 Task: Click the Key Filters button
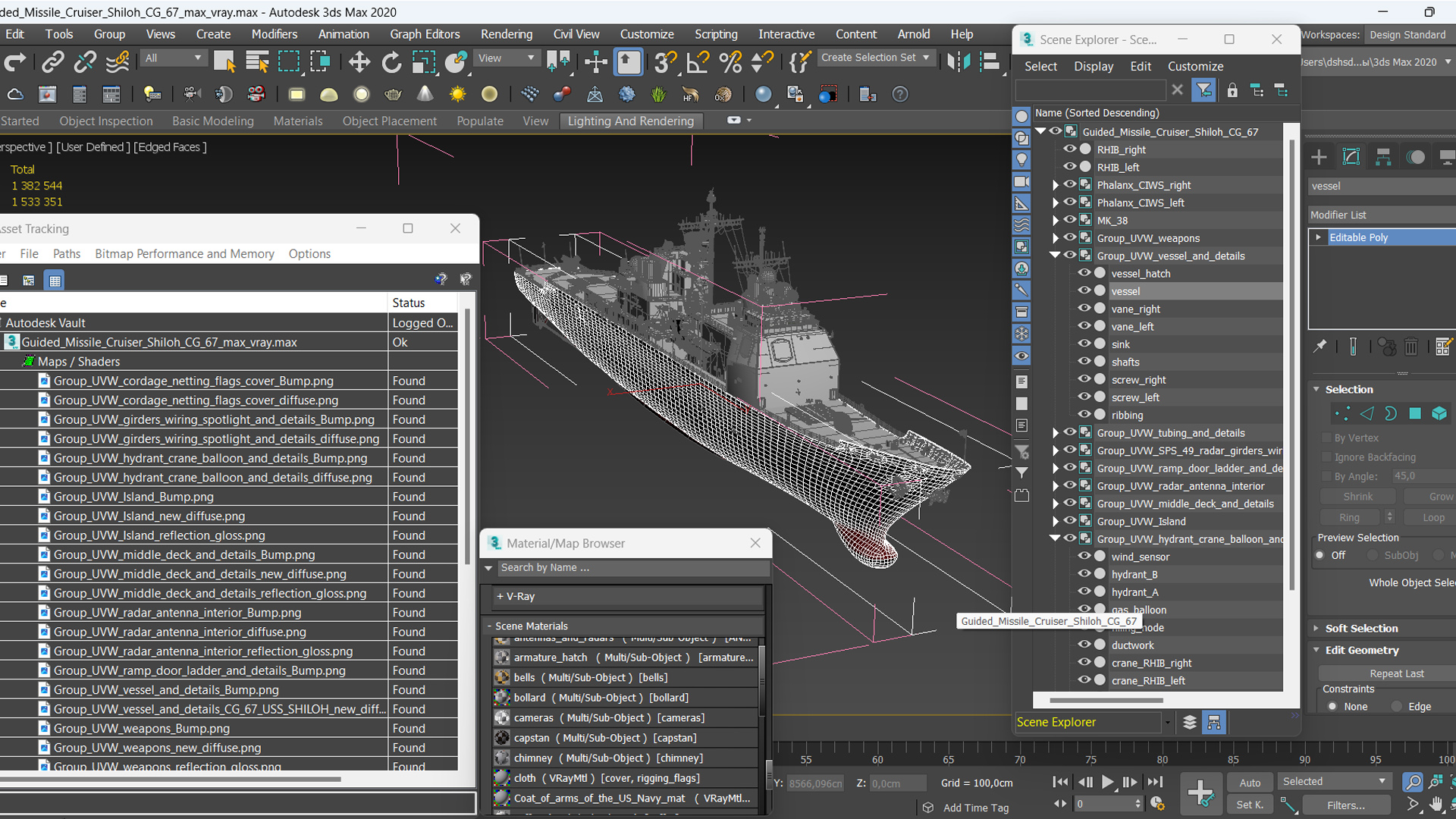tap(1346, 805)
